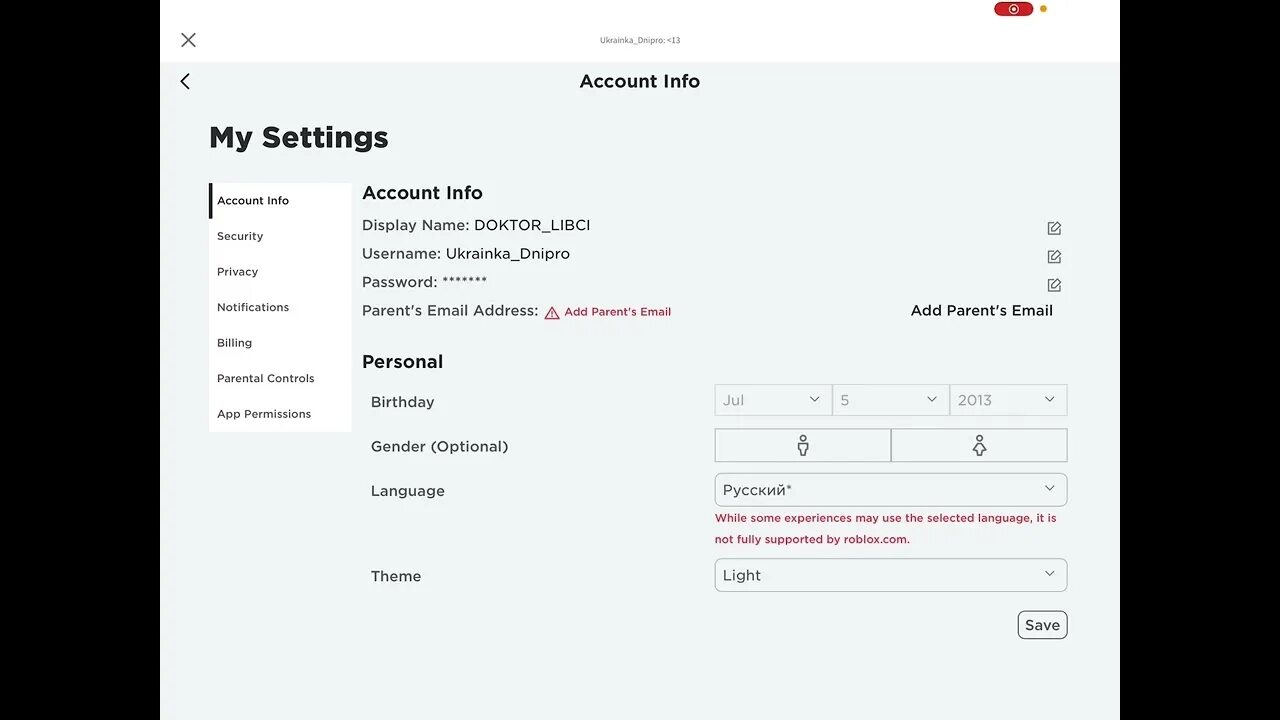This screenshot has height=720, width=1280.
Task: Switch to the Privacy tab
Action: pyautogui.click(x=238, y=272)
